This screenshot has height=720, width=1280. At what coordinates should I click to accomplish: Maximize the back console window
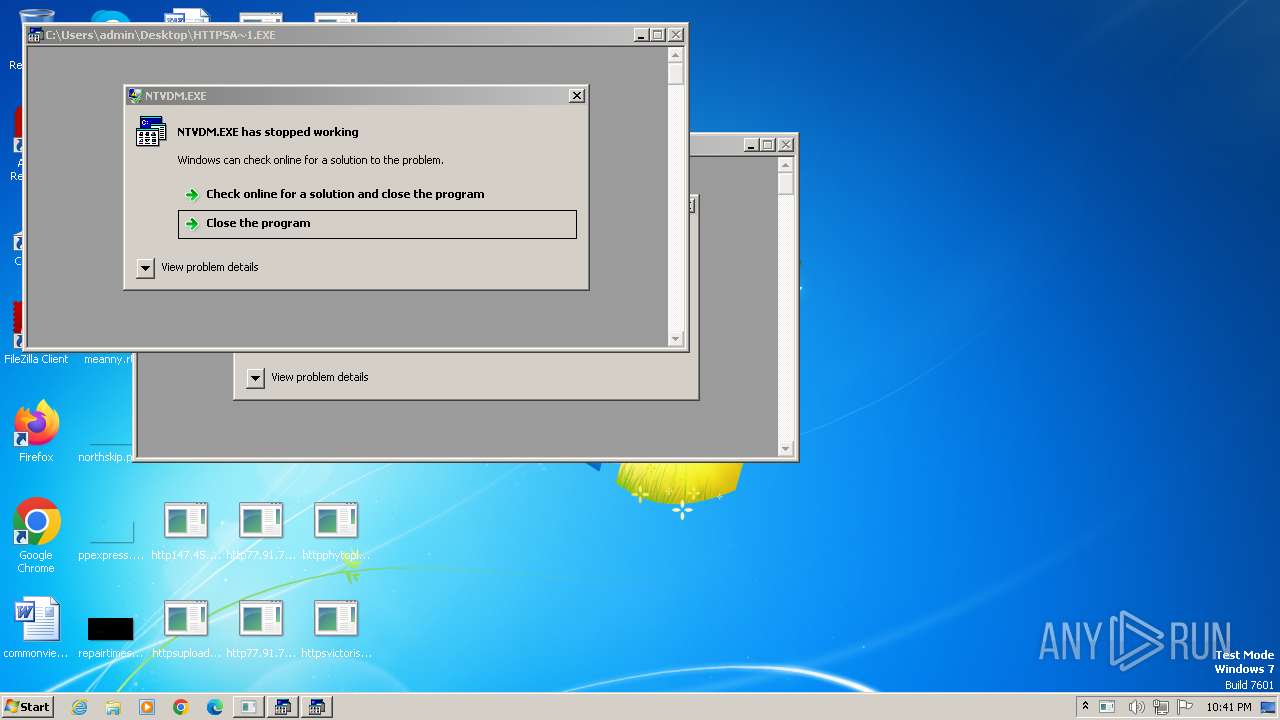point(768,145)
